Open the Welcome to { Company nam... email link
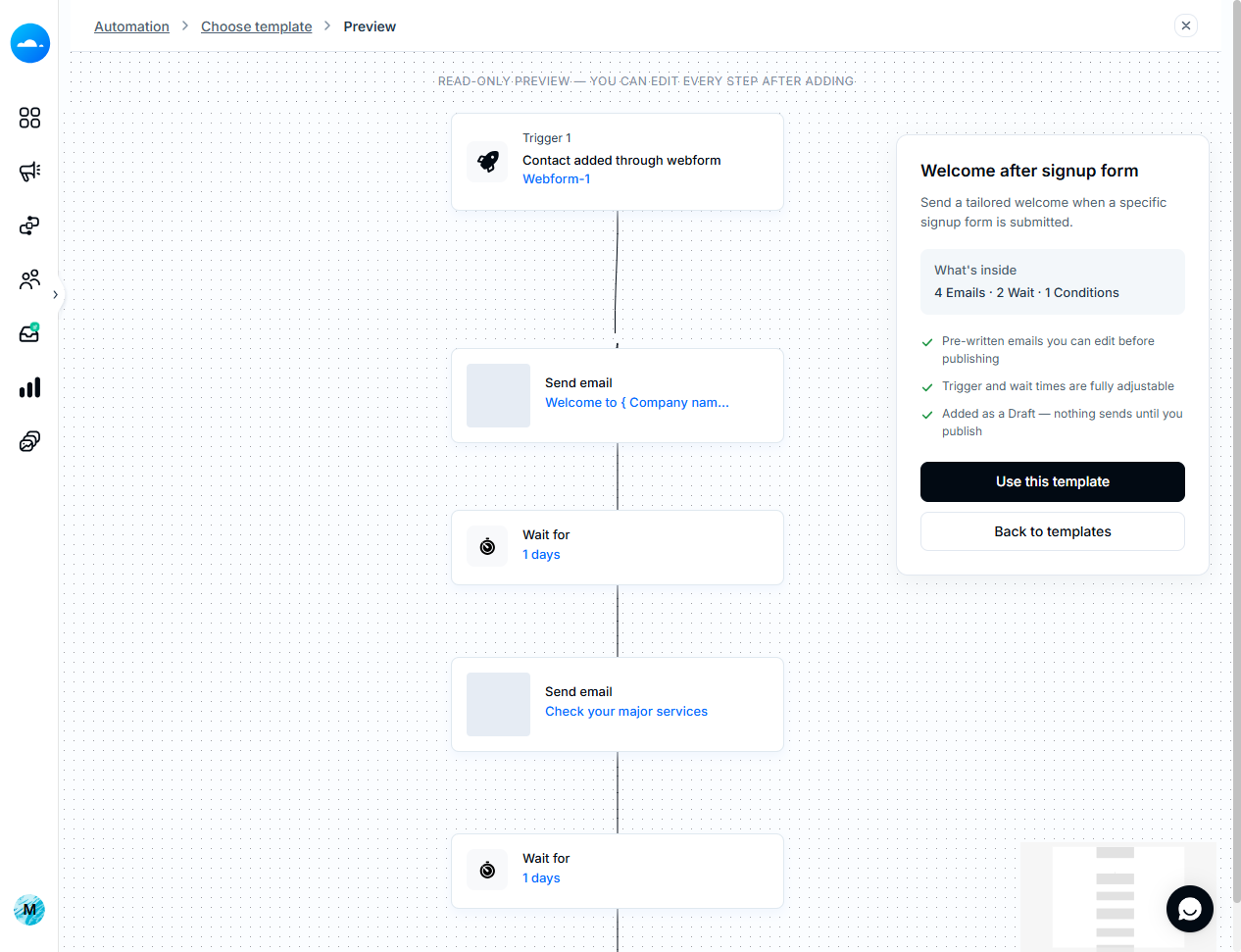1241x952 pixels. point(637,403)
